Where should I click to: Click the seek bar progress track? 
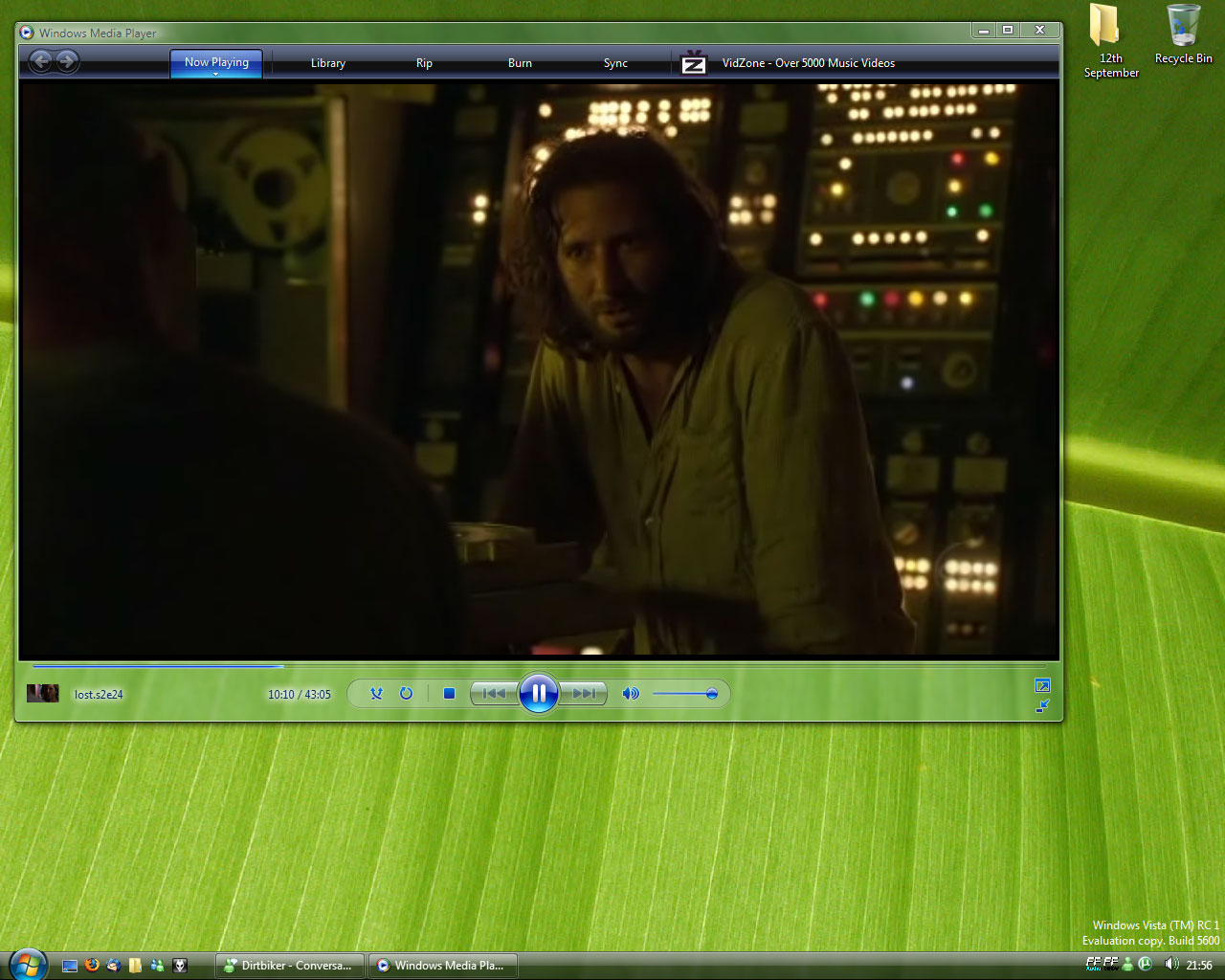pyautogui.click(x=539, y=665)
